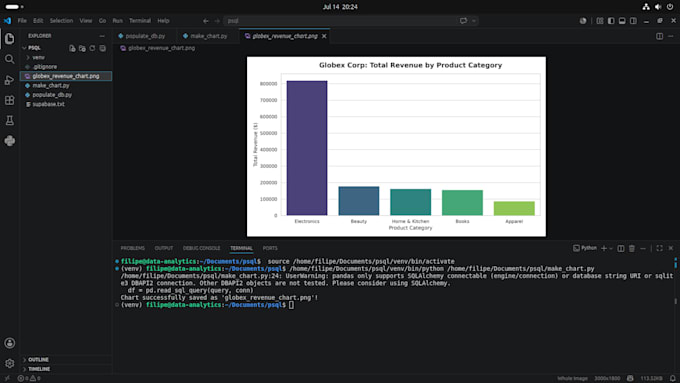The width and height of the screenshot is (680, 383).
Task: Open the Run and Debug view
Action: coord(10,80)
